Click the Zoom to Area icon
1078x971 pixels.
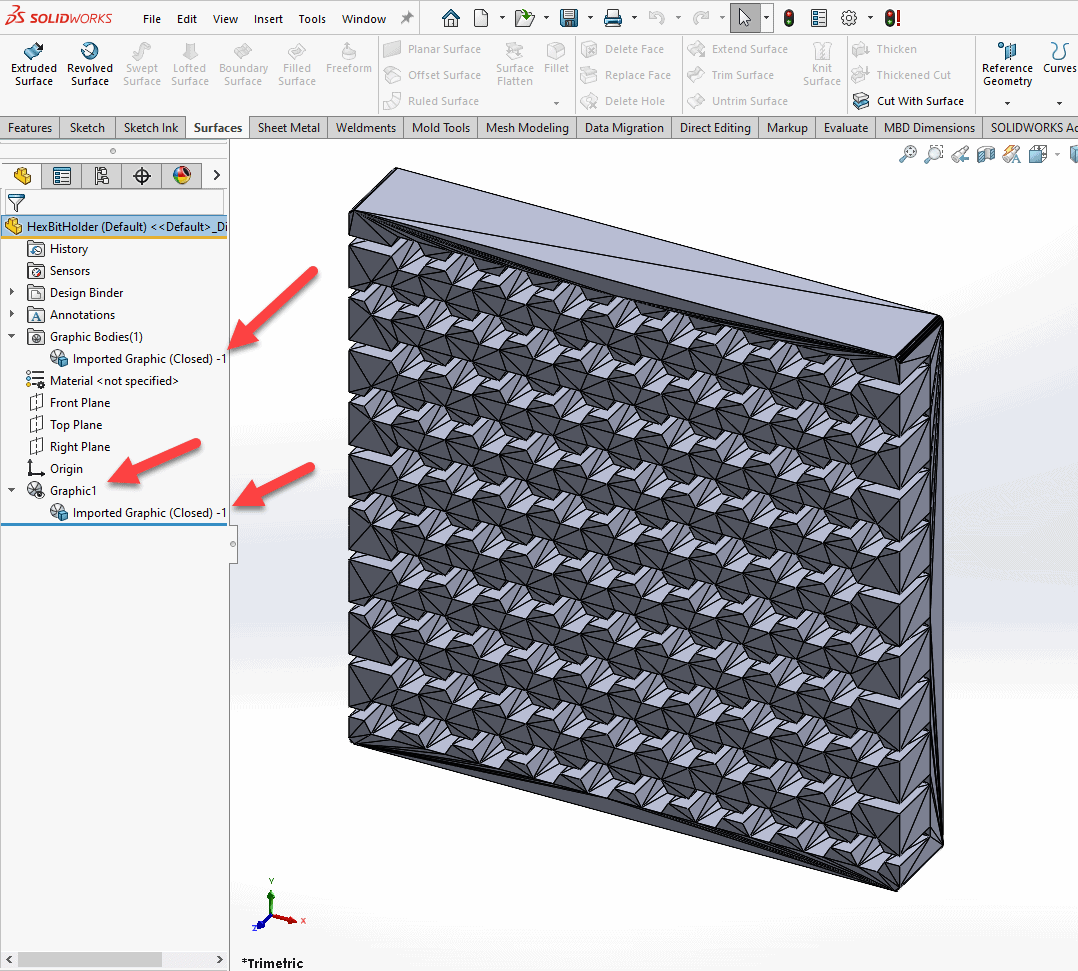tap(934, 154)
